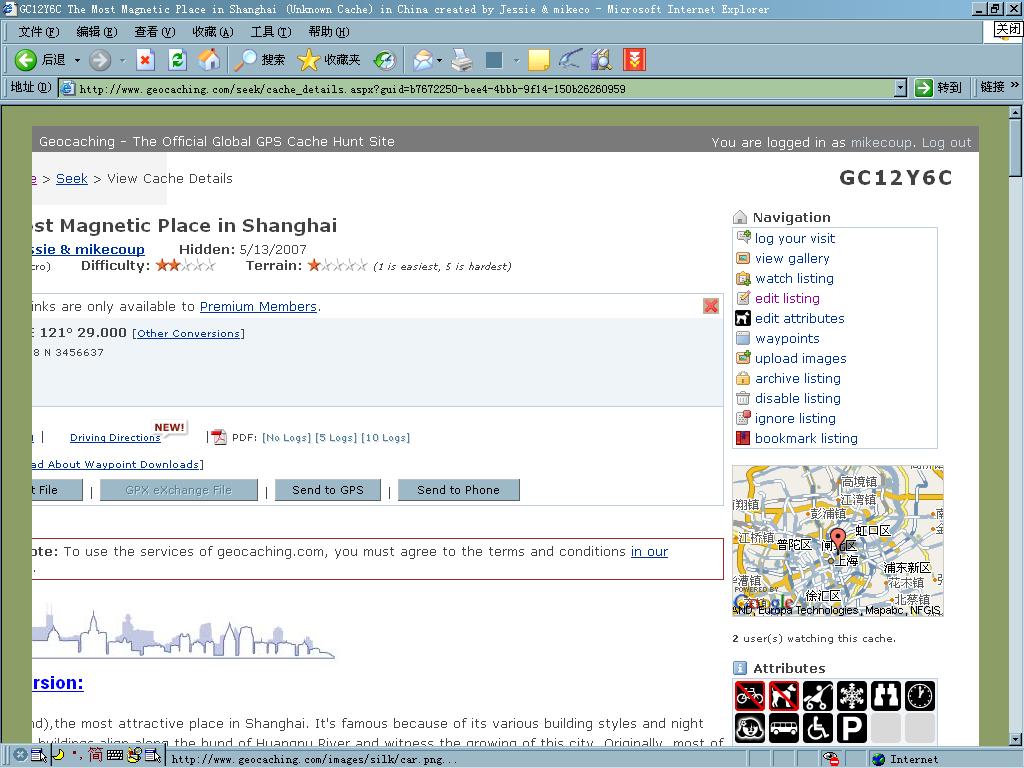Click the Seek breadcrumb link
Viewport: 1024px width, 768px height.
(72, 178)
